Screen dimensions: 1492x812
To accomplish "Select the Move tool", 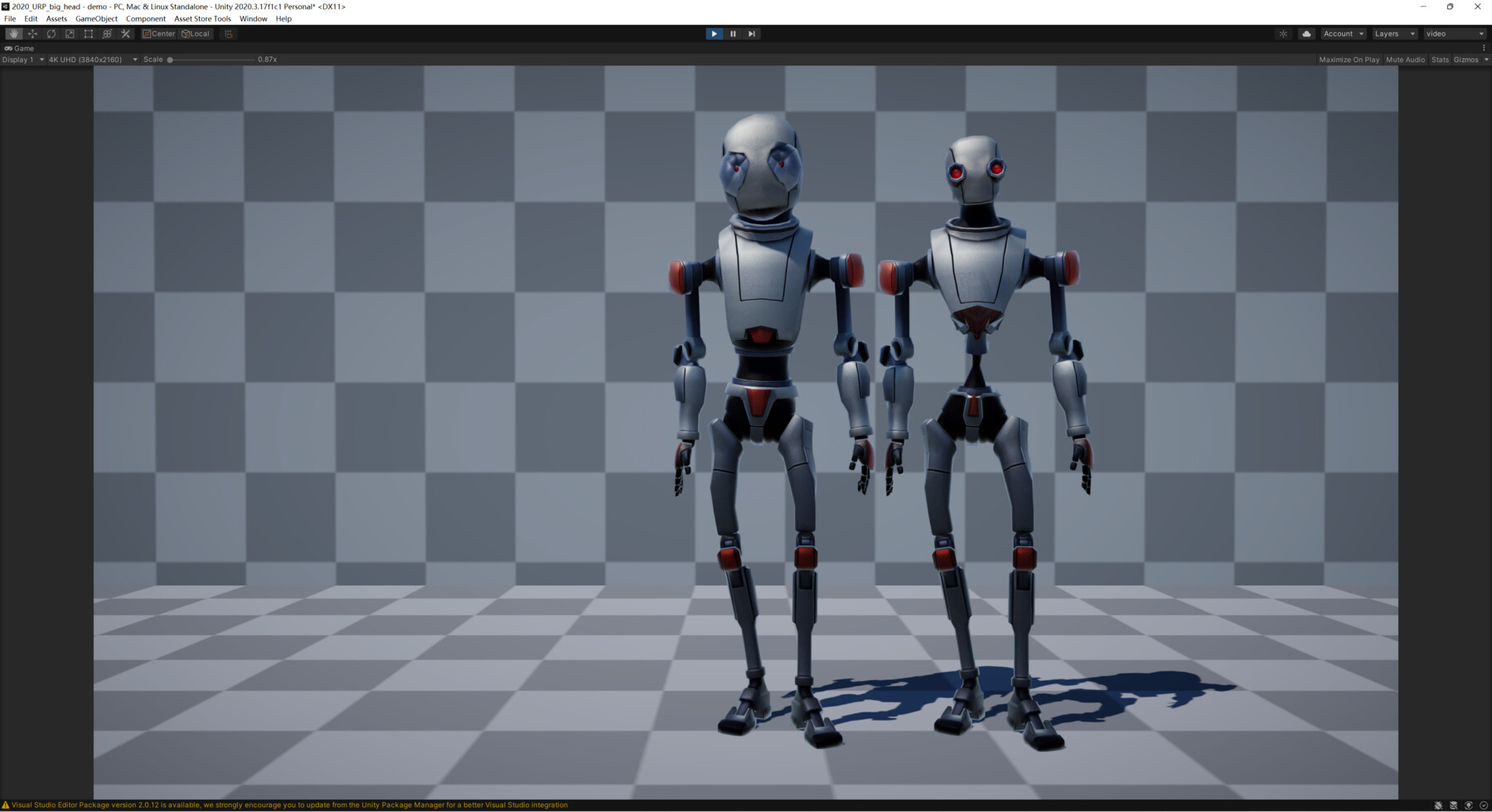I will pyautogui.click(x=32, y=34).
